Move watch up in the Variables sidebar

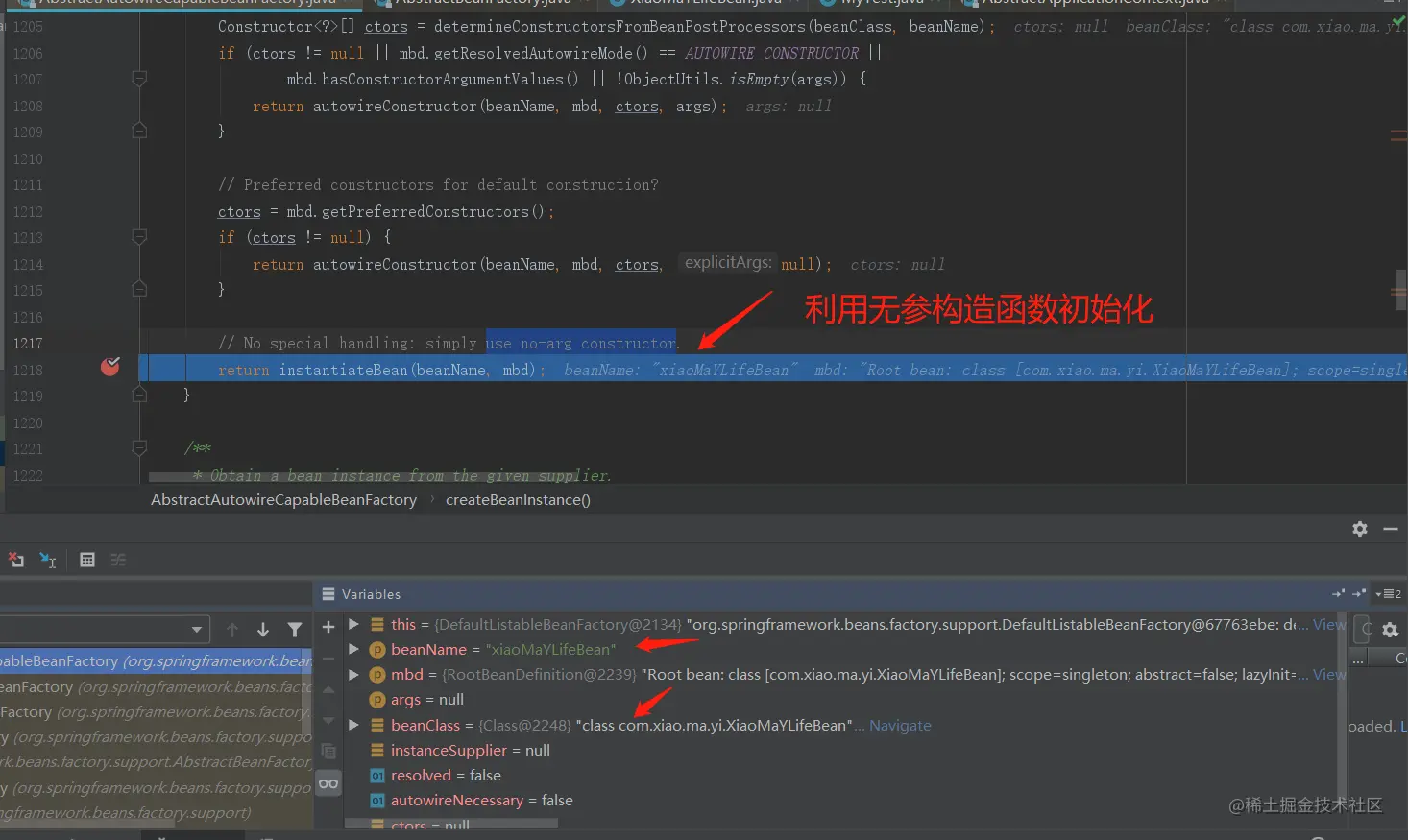[x=328, y=690]
